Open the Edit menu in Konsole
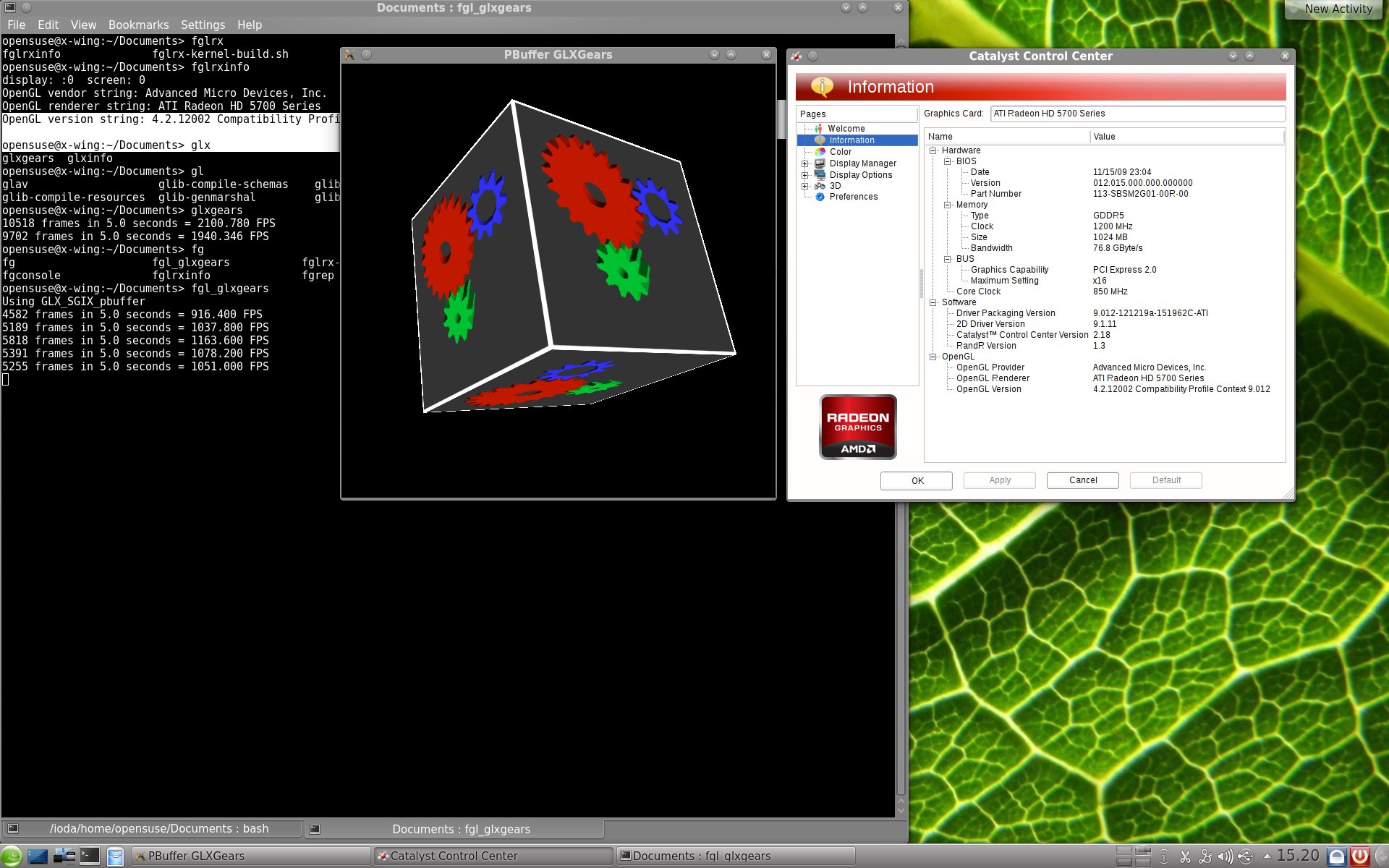 click(48, 25)
